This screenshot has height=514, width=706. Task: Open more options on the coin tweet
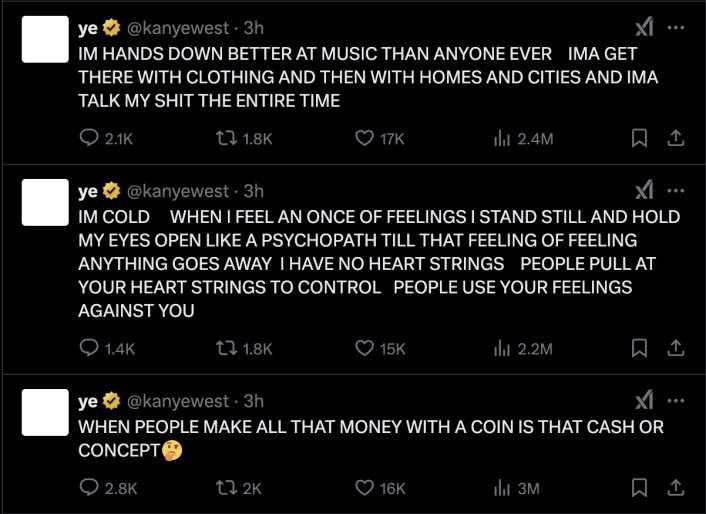[x=676, y=400]
